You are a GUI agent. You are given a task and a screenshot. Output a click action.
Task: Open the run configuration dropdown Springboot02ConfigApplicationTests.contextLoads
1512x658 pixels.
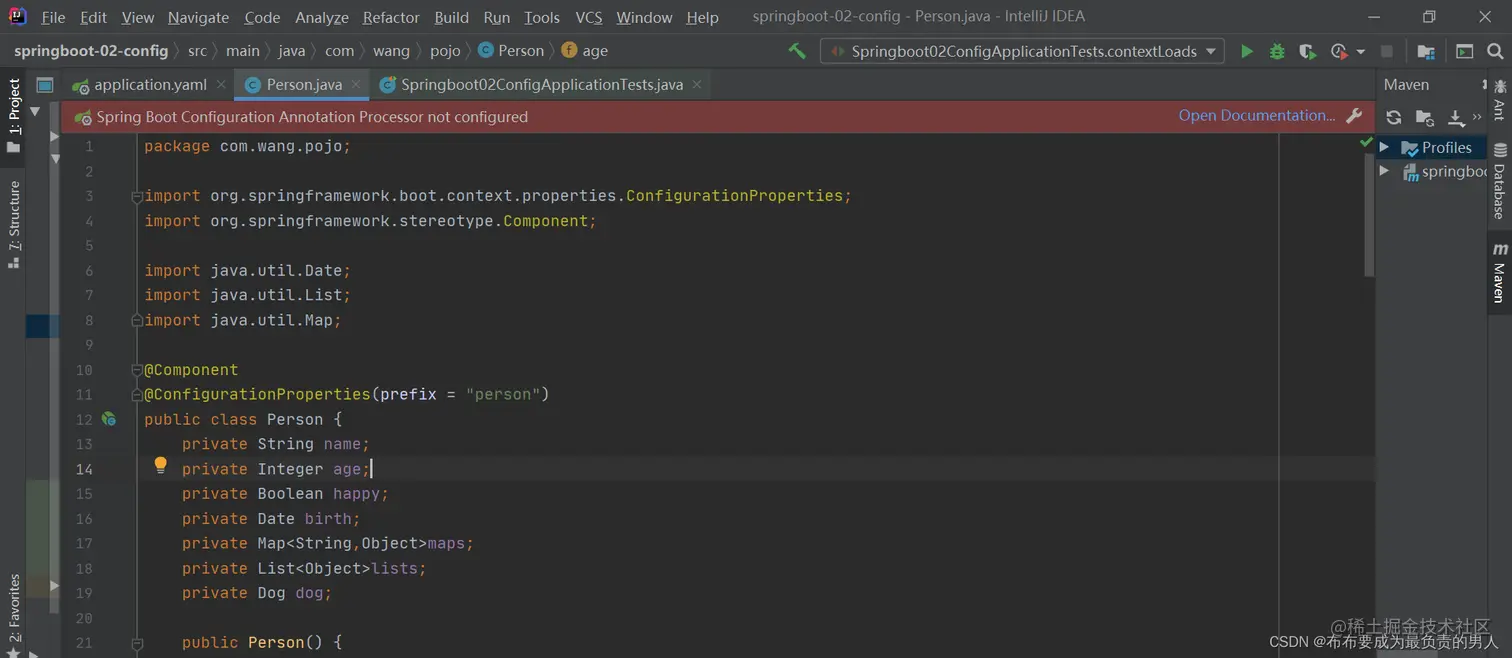(1022, 51)
